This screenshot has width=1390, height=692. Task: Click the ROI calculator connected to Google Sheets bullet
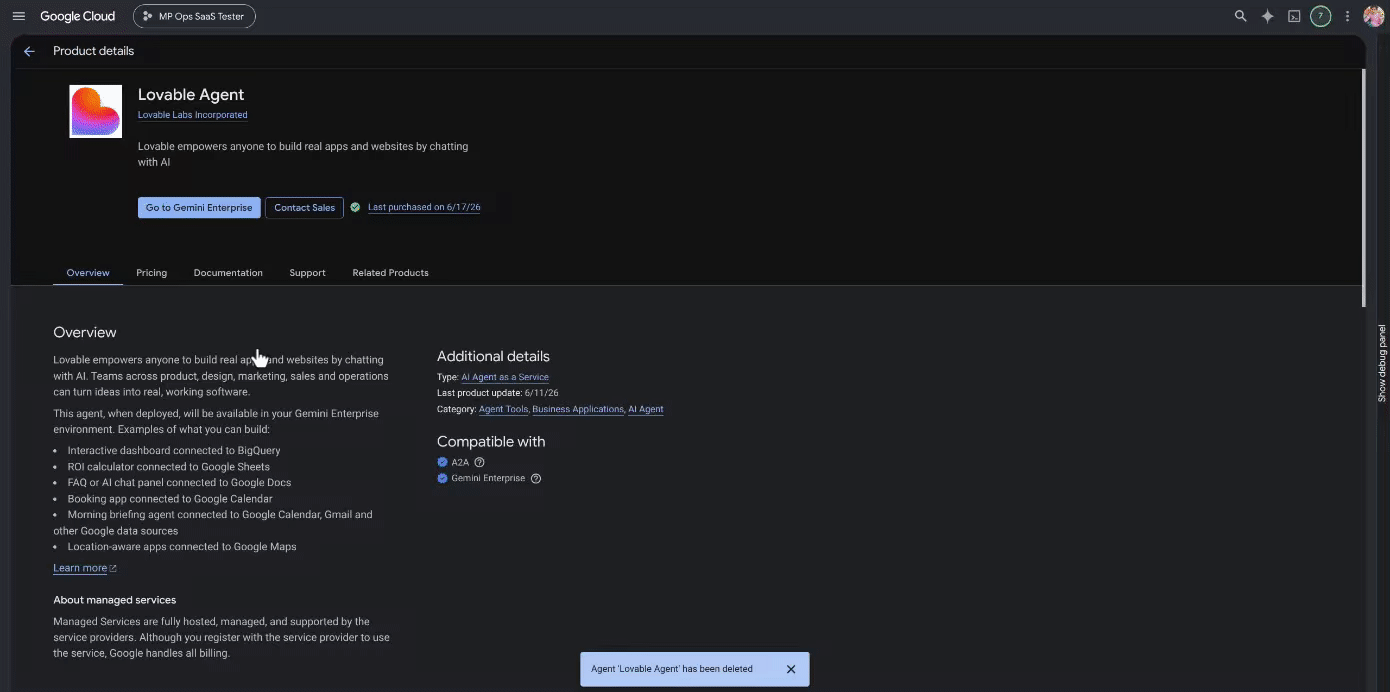tap(169, 467)
